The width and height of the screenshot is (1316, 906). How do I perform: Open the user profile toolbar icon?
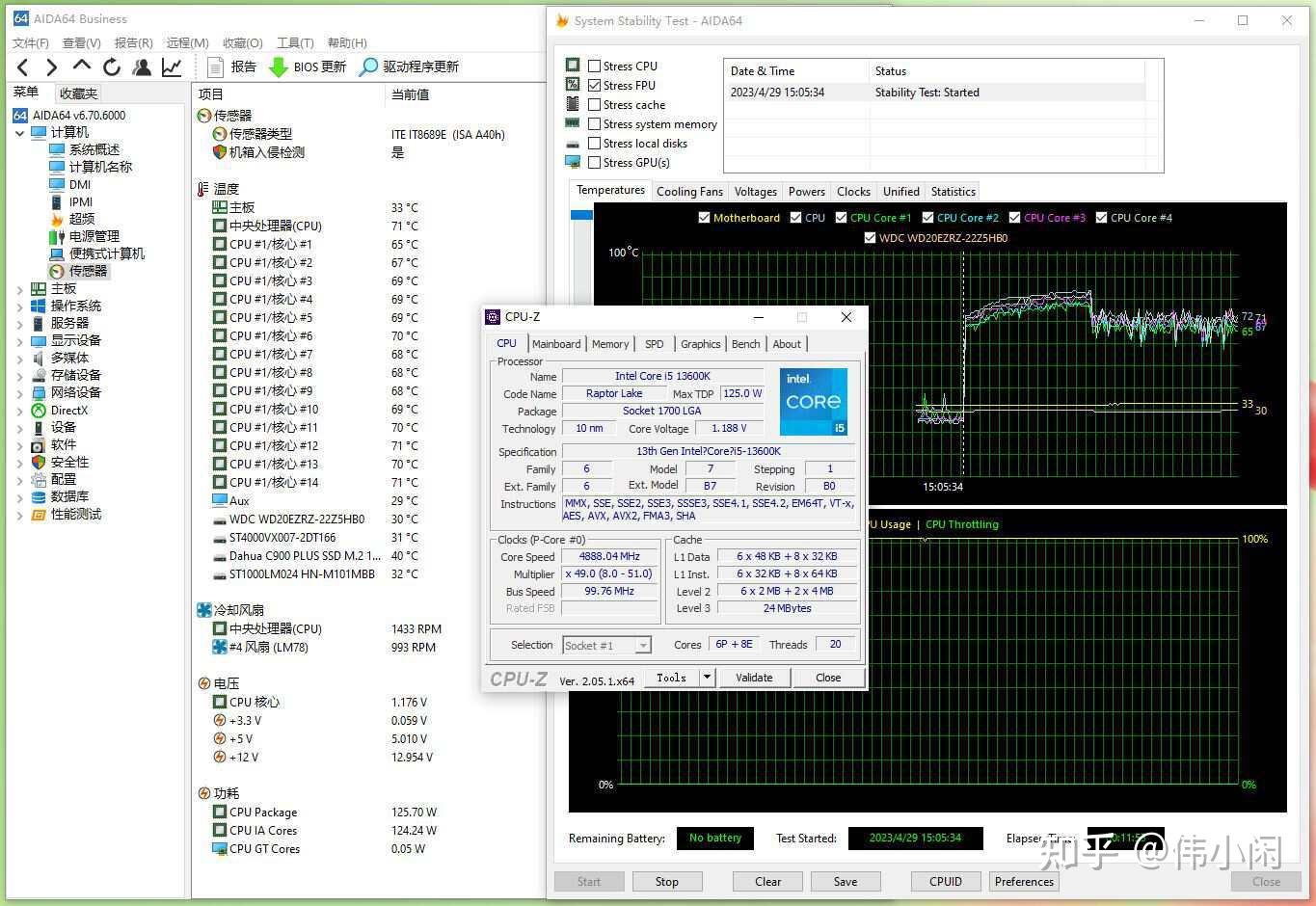click(x=142, y=67)
